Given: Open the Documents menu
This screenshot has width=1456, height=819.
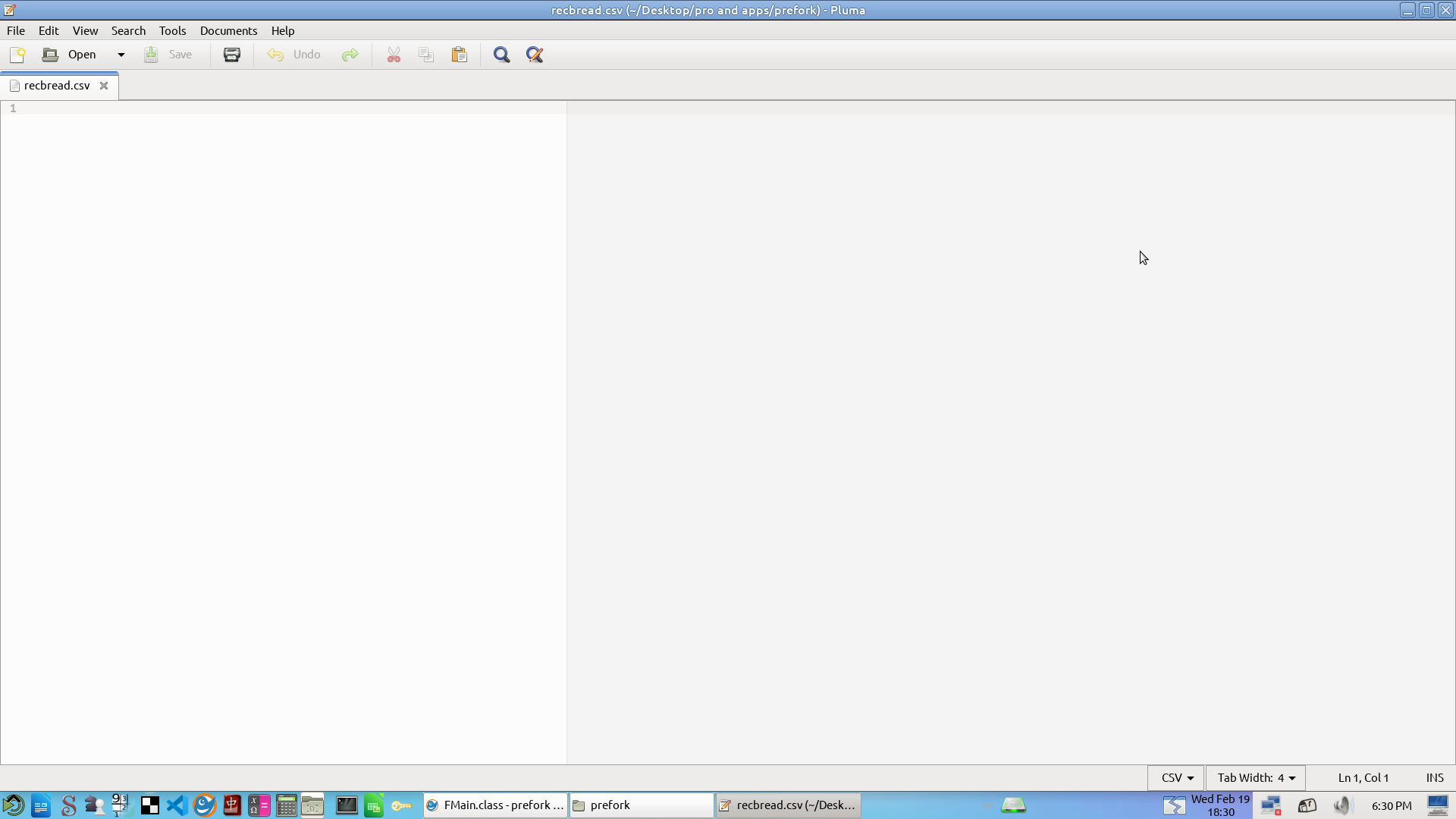Looking at the screenshot, I should click(x=228, y=31).
